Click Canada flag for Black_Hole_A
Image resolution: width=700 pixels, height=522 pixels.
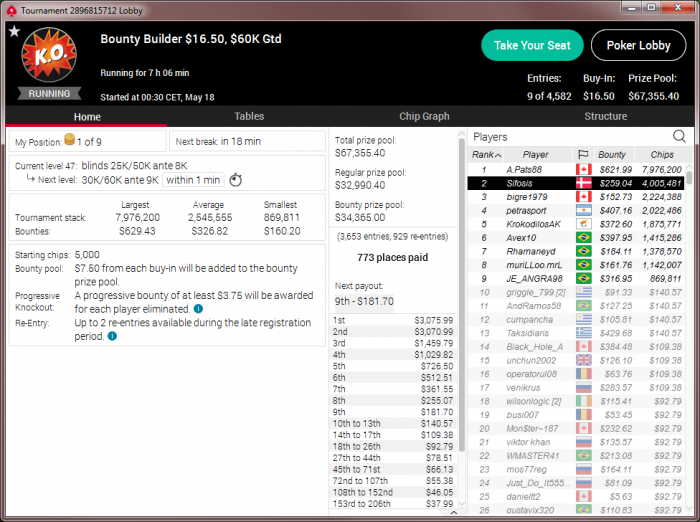coord(583,347)
